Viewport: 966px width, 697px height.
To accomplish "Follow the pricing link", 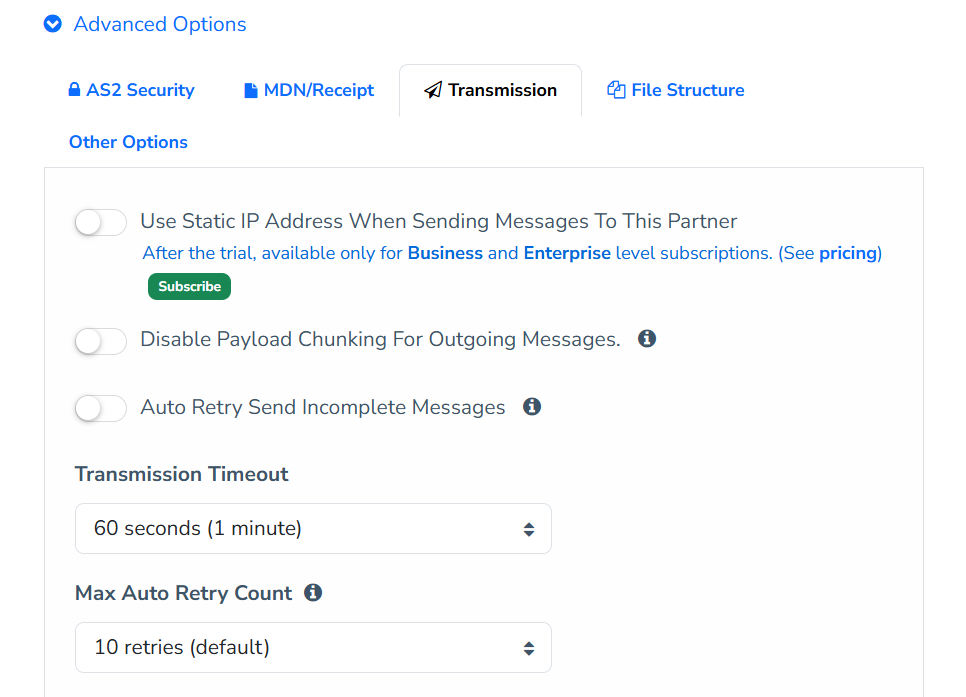I will pos(848,253).
